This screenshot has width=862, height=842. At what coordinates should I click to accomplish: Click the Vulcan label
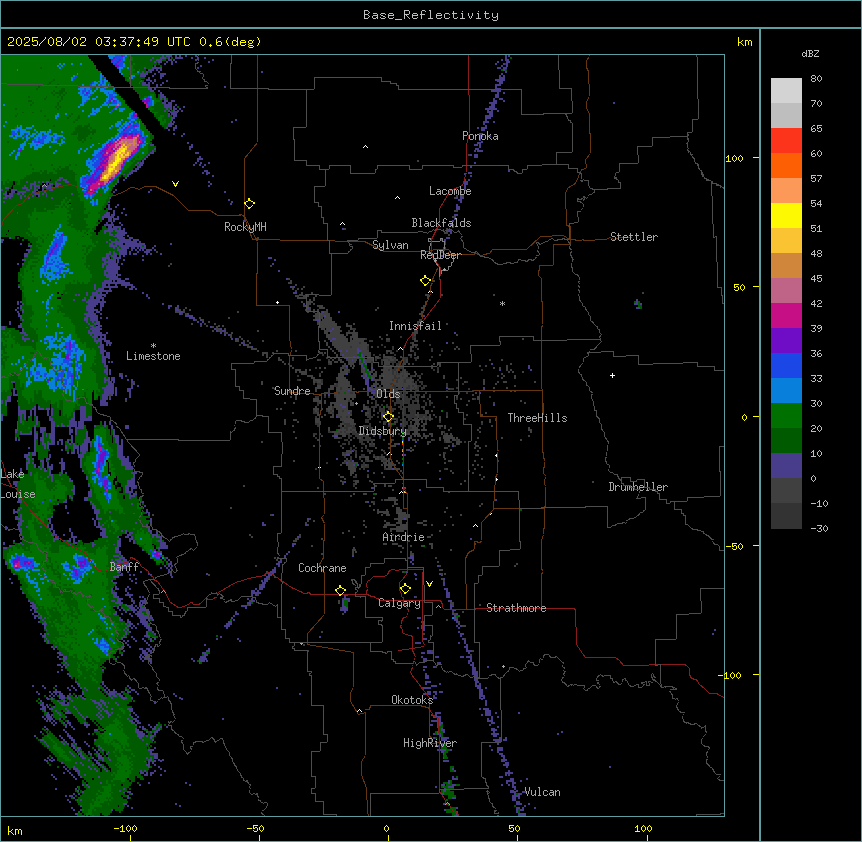(x=542, y=792)
